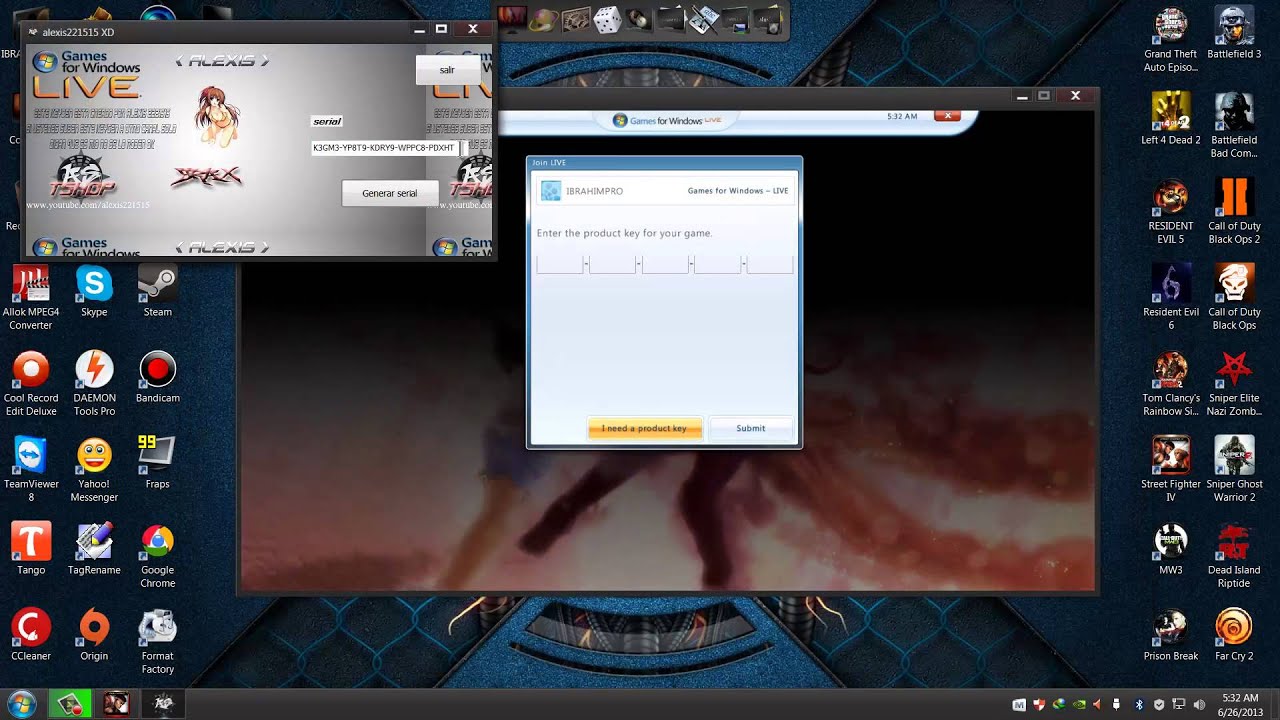Viewport: 1280px width, 720px height.
Task: Open the Skype desktop icon
Action: (x=94, y=284)
